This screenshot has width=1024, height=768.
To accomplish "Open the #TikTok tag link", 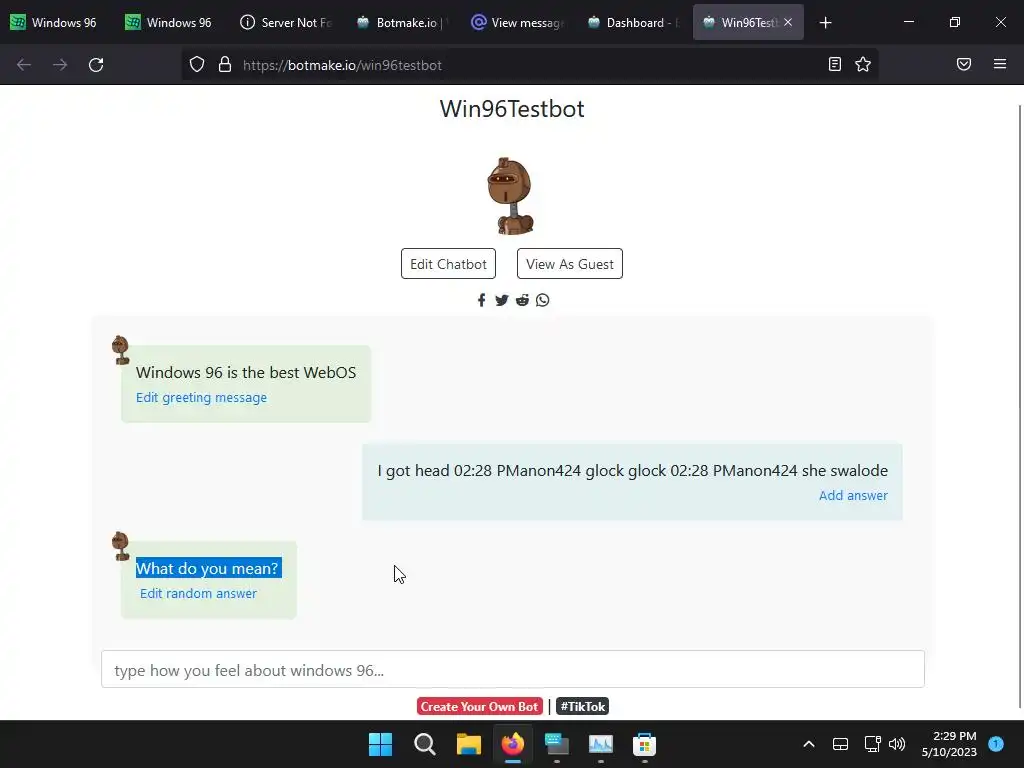I will click(583, 707).
